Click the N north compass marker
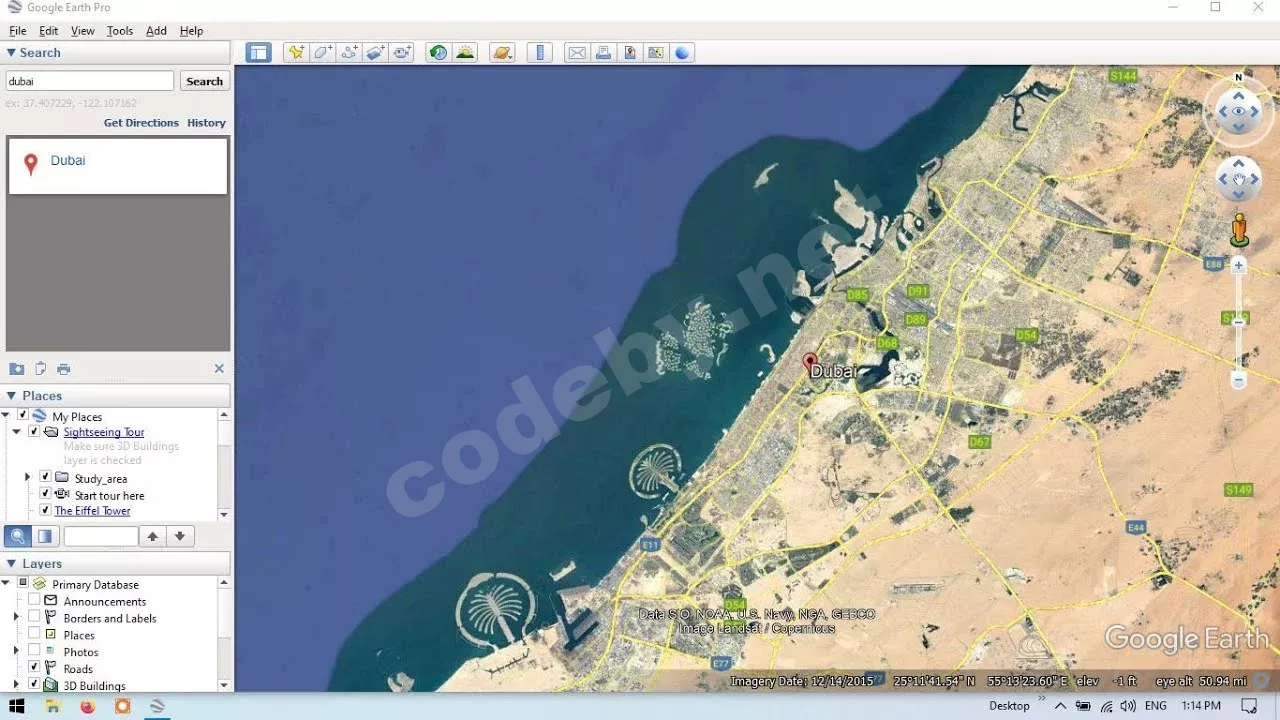Screen dimensions: 1280x720 pyautogui.click(x=1239, y=77)
